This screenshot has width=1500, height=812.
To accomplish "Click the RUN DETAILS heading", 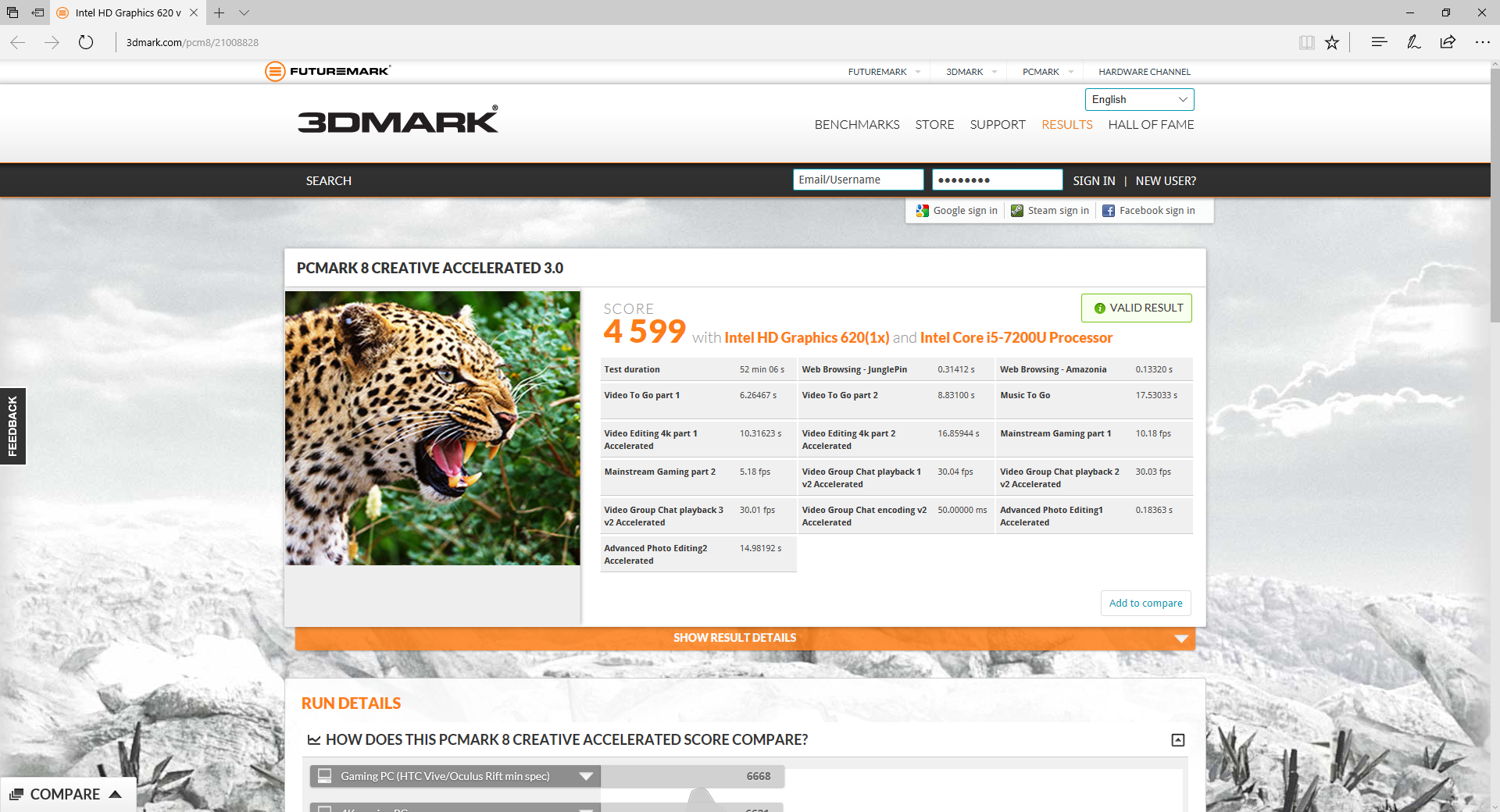I will tap(351, 703).
